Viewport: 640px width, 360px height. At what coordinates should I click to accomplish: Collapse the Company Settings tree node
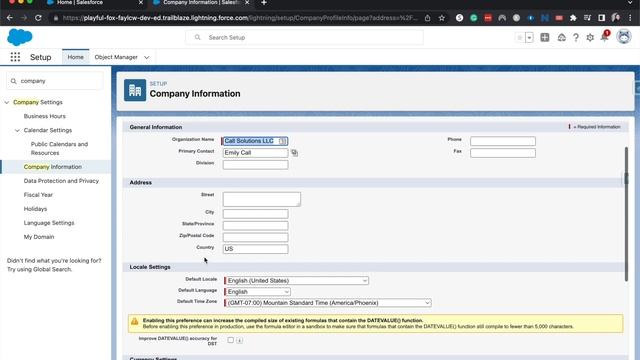(x=7, y=102)
